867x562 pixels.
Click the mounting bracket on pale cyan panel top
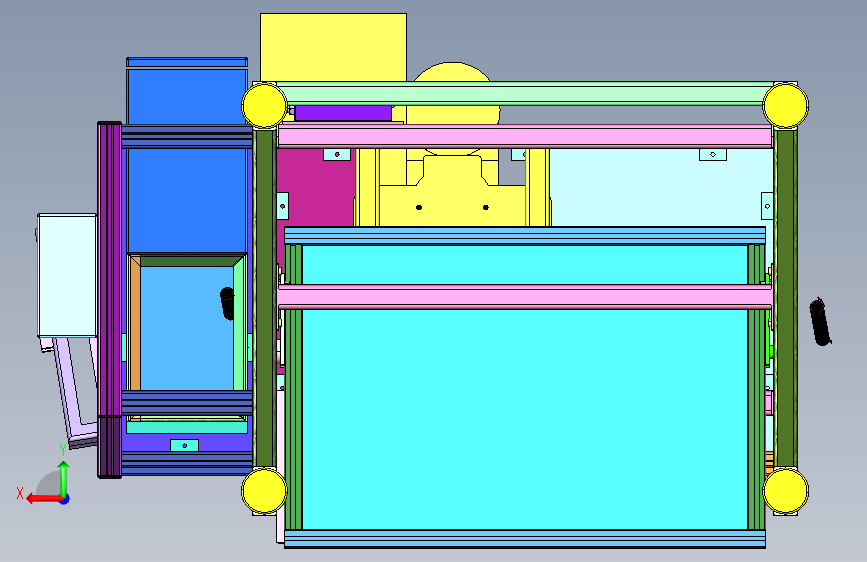[713, 154]
